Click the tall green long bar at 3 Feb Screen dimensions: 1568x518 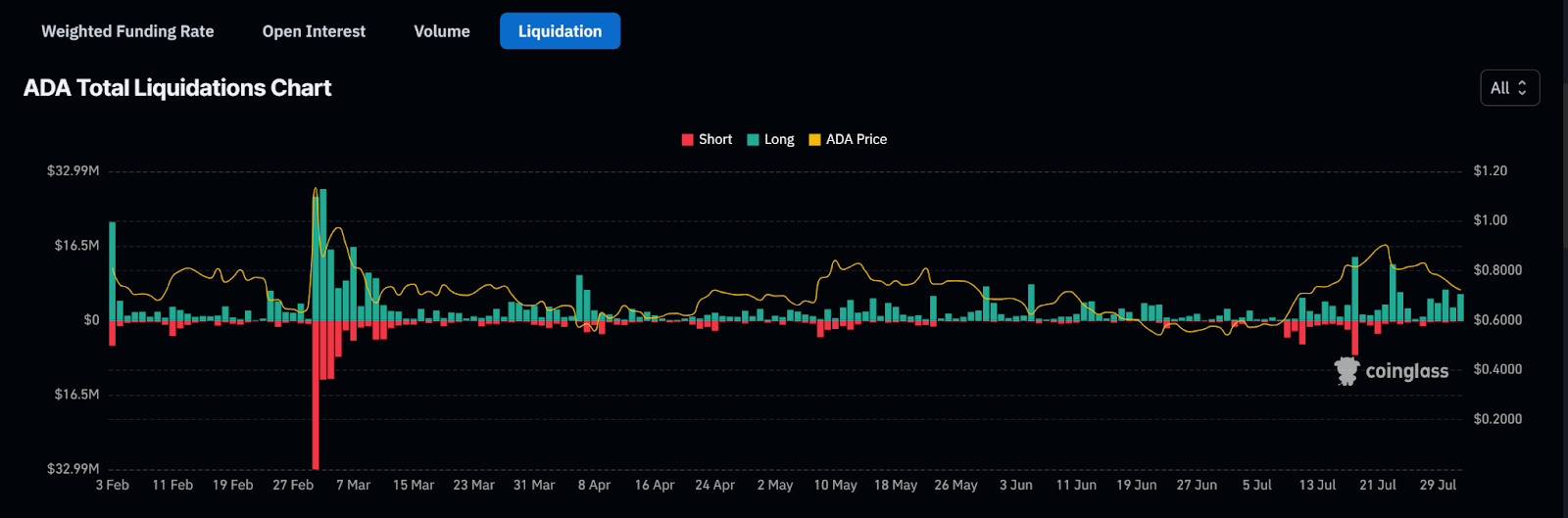[113, 271]
